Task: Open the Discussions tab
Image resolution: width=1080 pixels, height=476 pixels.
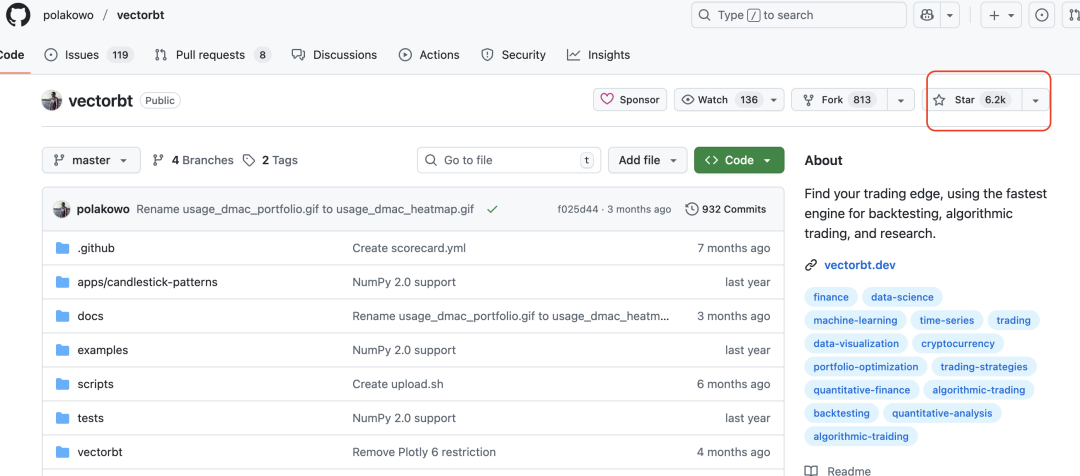Action: [334, 55]
